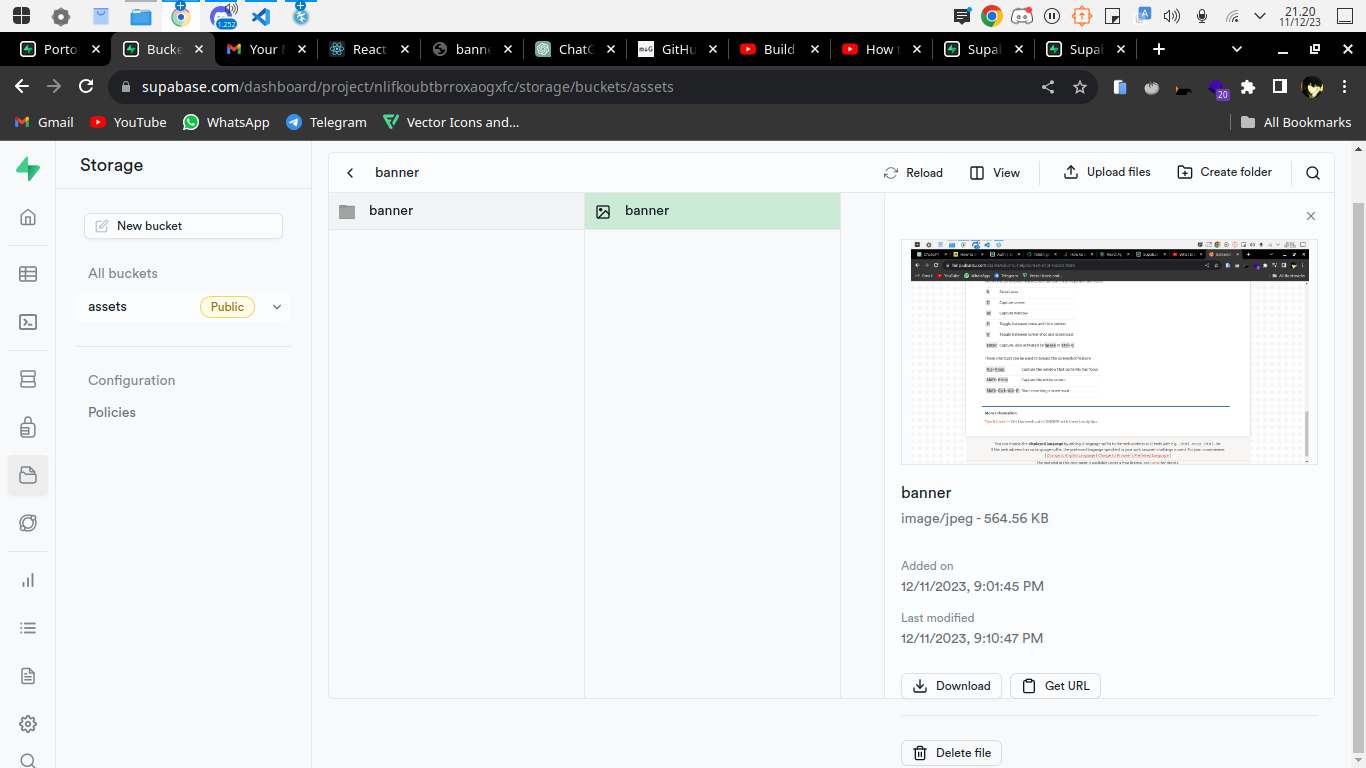The width and height of the screenshot is (1366, 768).
Task: Switch to the Porto browser tab
Action: (x=60, y=49)
